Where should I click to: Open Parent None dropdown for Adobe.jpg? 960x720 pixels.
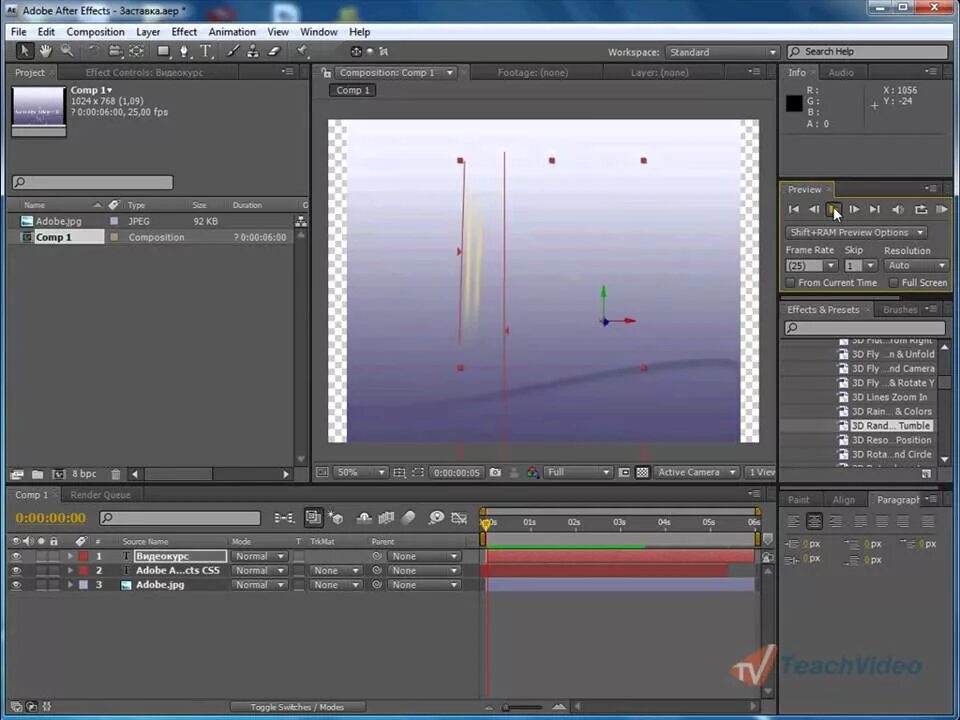pyautogui.click(x=424, y=585)
